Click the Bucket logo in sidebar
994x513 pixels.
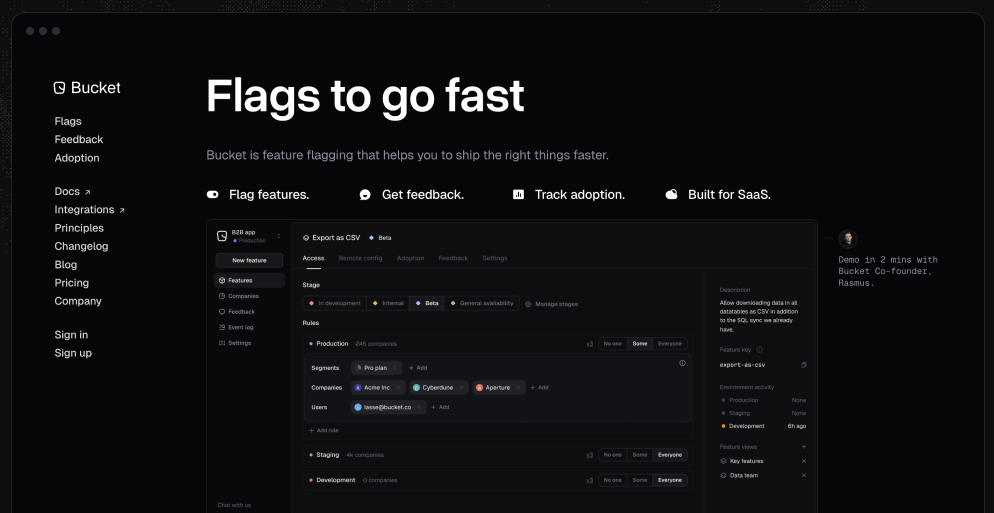(x=87, y=88)
